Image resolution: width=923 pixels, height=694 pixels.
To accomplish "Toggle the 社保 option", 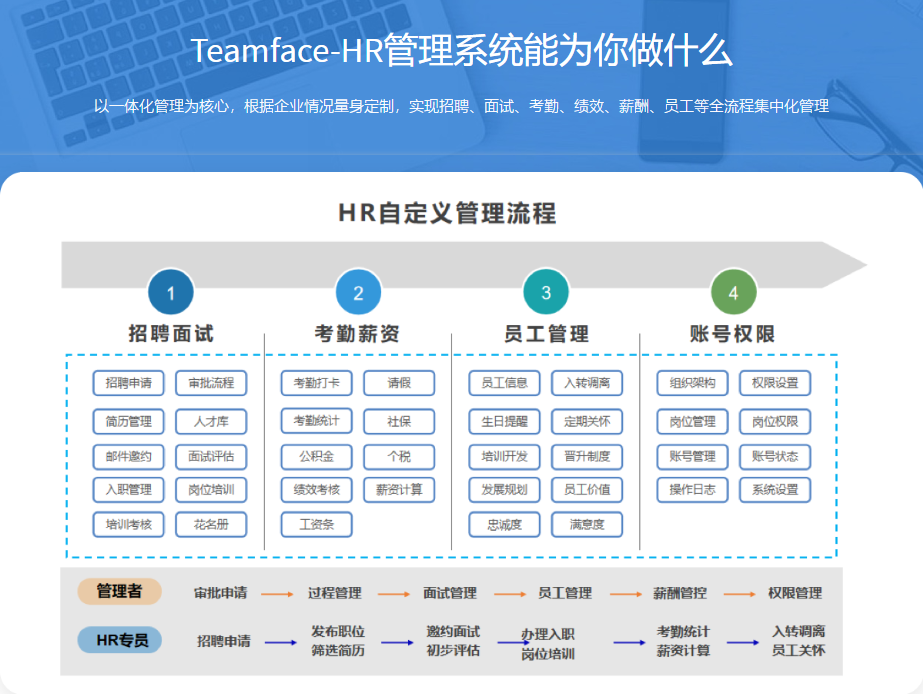I will [400, 421].
